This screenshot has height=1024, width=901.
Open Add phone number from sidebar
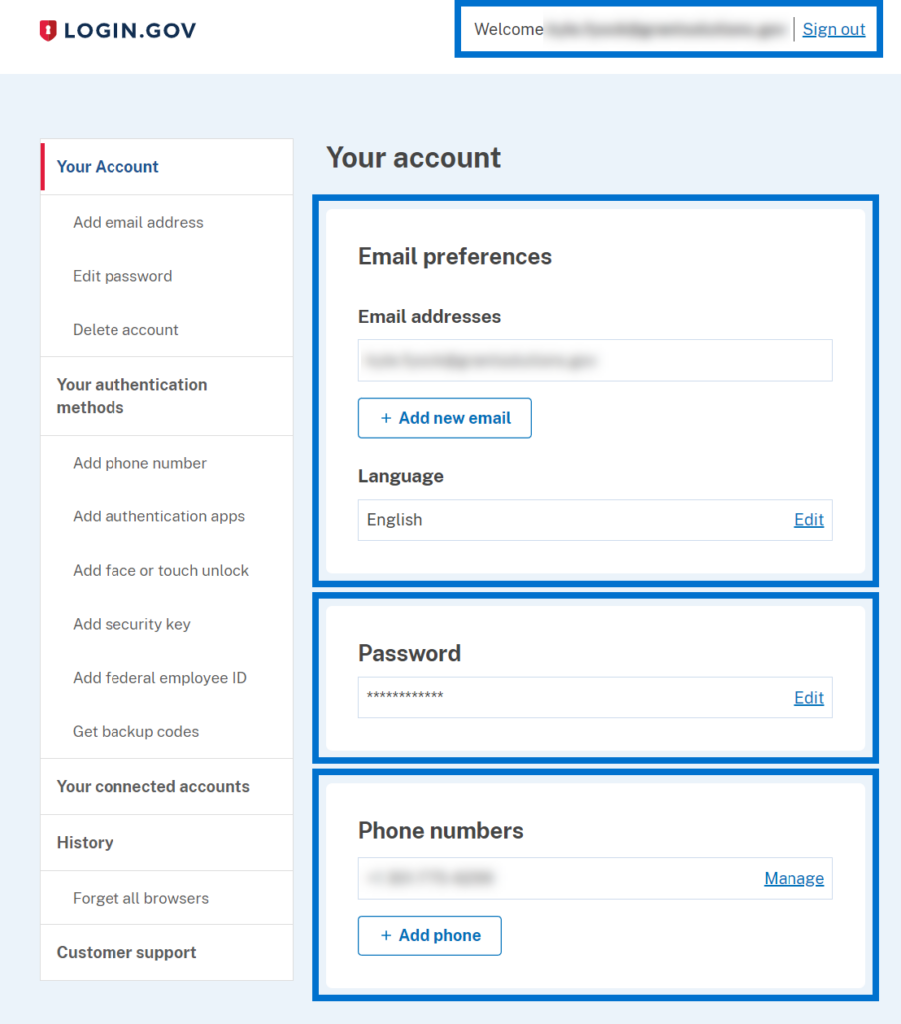[139, 463]
